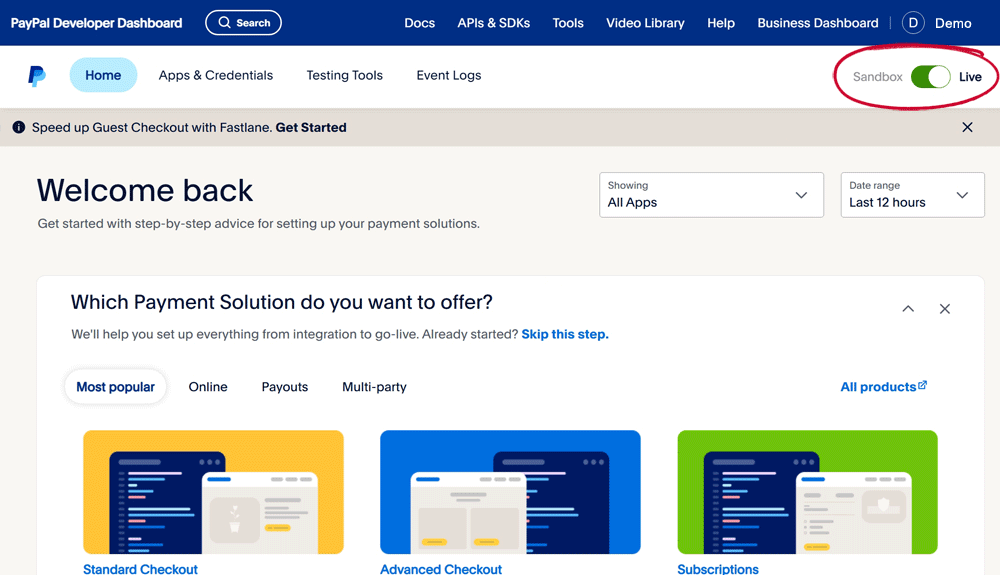
Task: Click the PayPal logo icon
Action: (x=37, y=76)
